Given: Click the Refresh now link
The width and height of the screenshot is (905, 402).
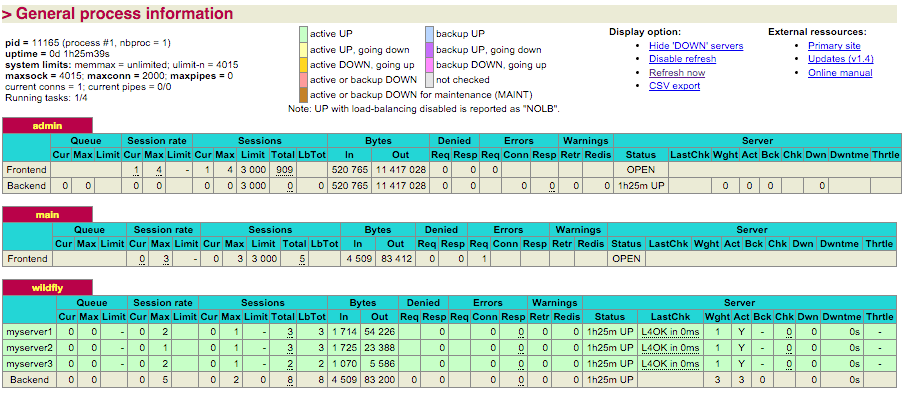Looking at the screenshot, I should (x=676, y=73).
